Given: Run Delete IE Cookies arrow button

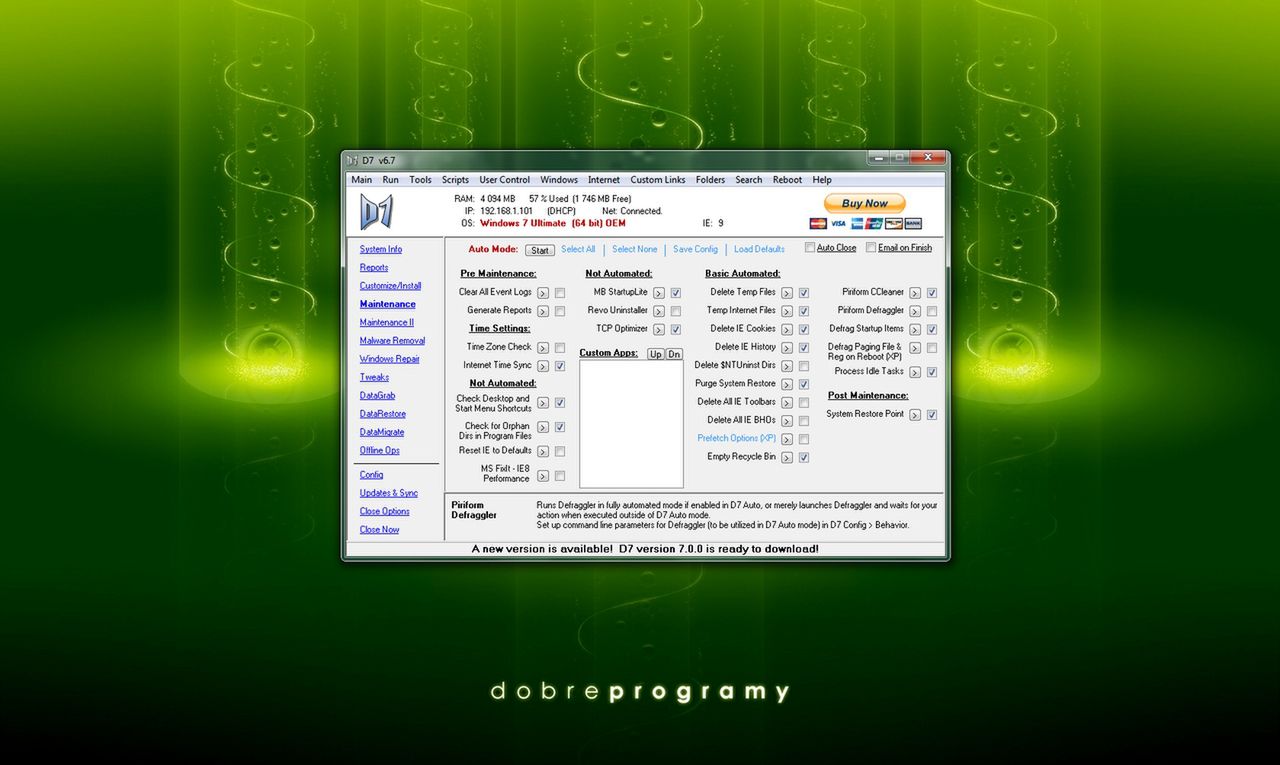Looking at the screenshot, I should (x=787, y=329).
